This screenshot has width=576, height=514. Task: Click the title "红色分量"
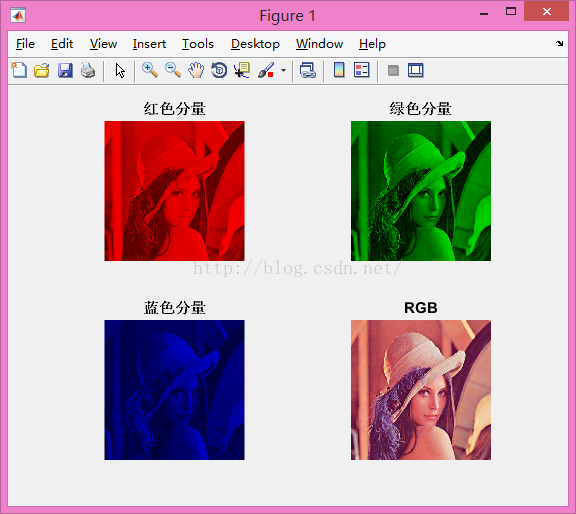coord(174,109)
